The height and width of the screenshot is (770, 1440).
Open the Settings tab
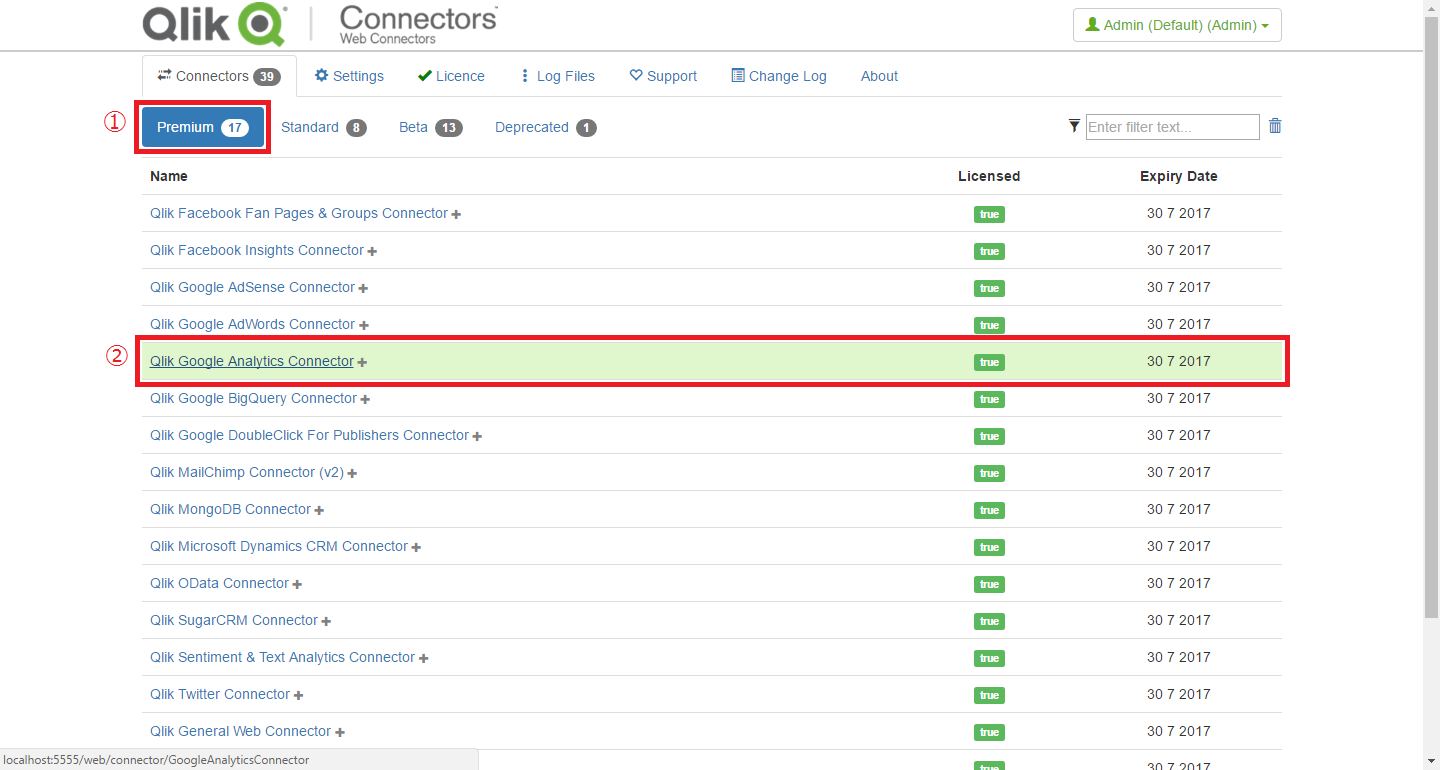[x=349, y=76]
